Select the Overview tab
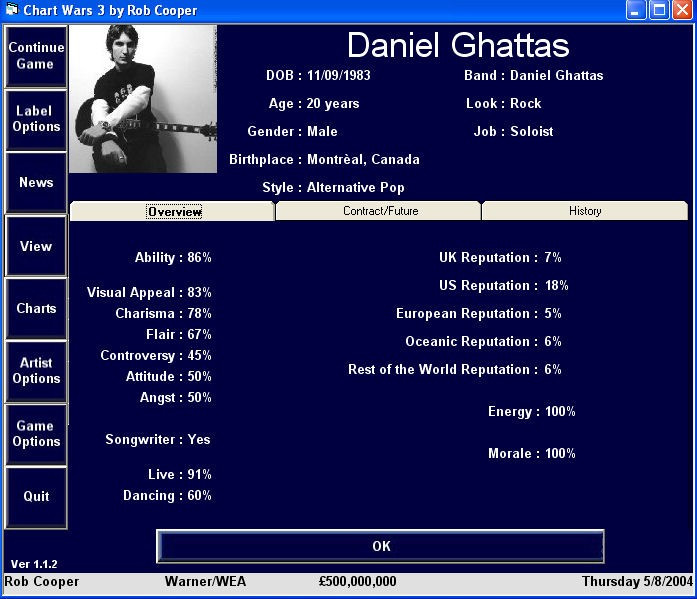Image resolution: width=697 pixels, height=599 pixels. pyautogui.click(x=173, y=211)
